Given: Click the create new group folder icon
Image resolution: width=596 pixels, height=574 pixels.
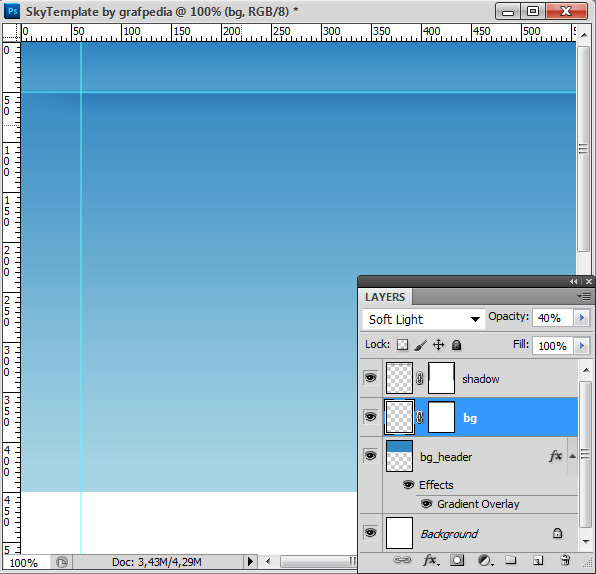Looking at the screenshot, I should [510, 560].
